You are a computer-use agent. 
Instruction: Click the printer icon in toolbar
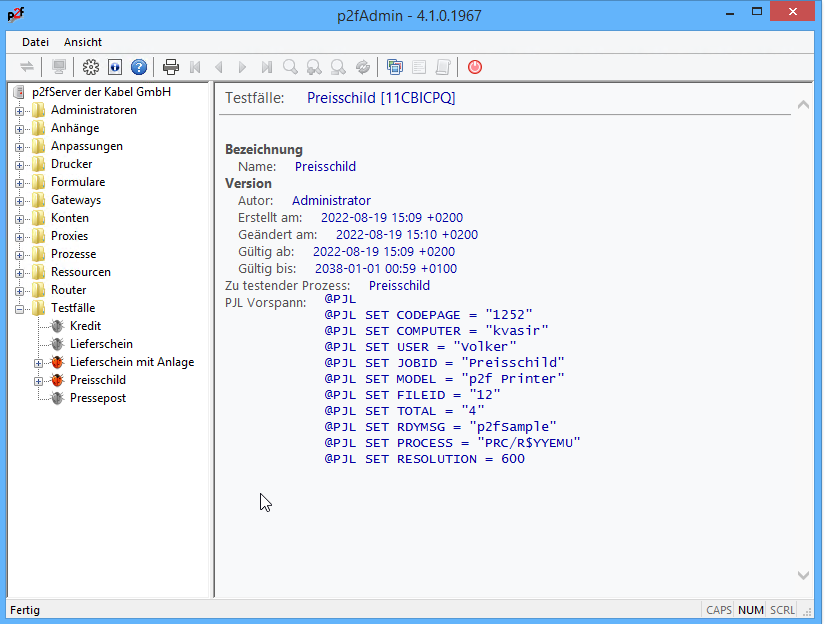click(171, 67)
